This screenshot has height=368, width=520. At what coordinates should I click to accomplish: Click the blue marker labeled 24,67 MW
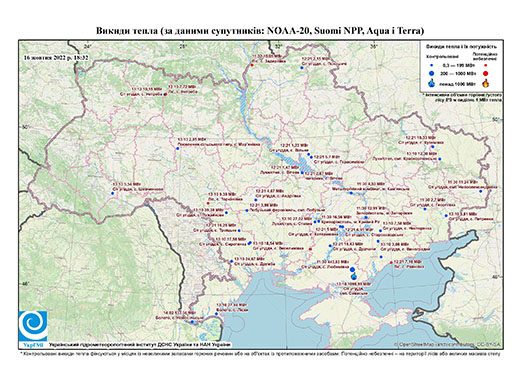[232, 261]
